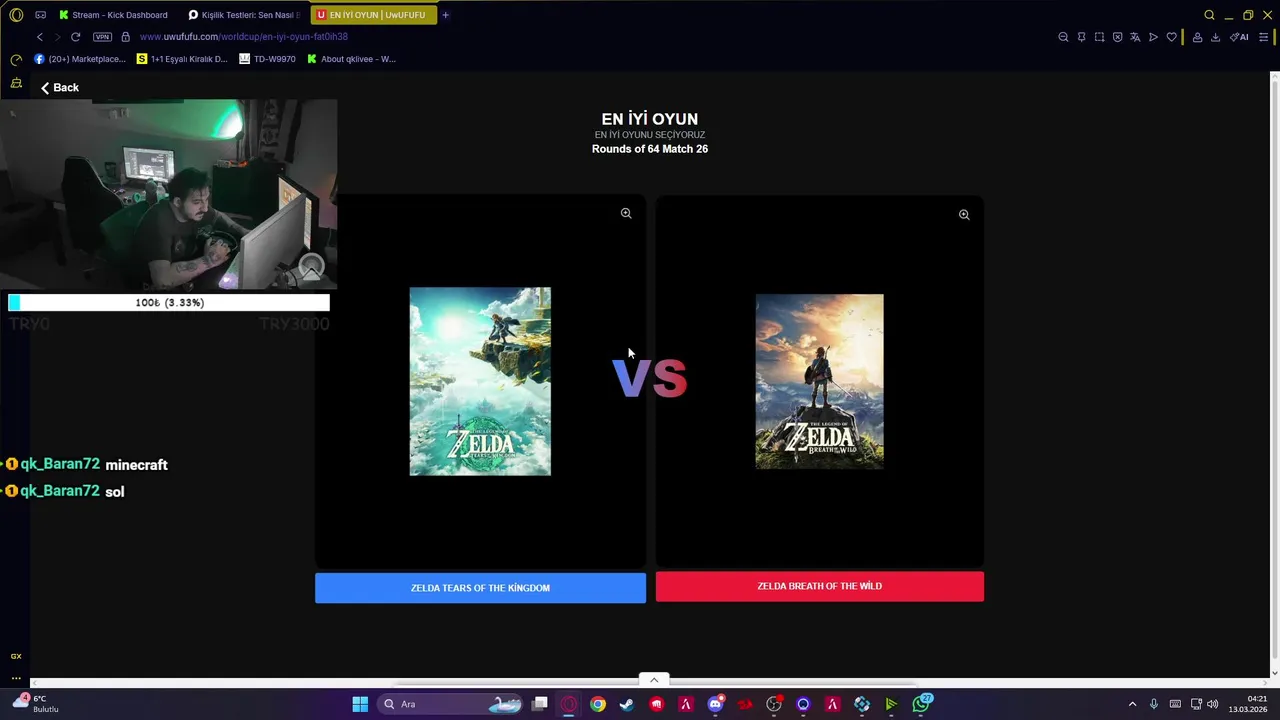Open the easy setup sliders icon
This screenshot has height=720, width=1280.
(1263, 37)
